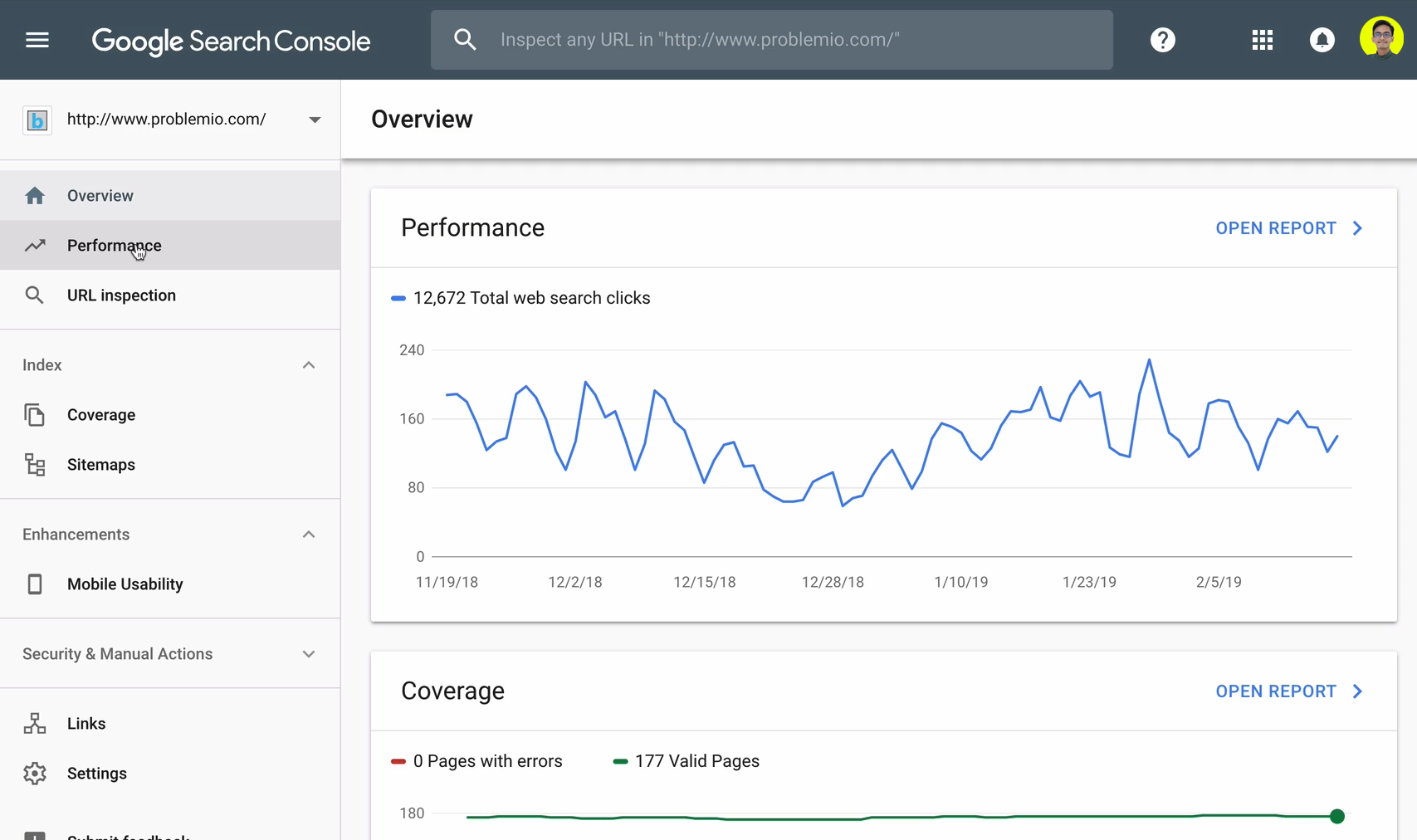
Task: Expand Security & Manual Actions section
Action: [x=309, y=654]
